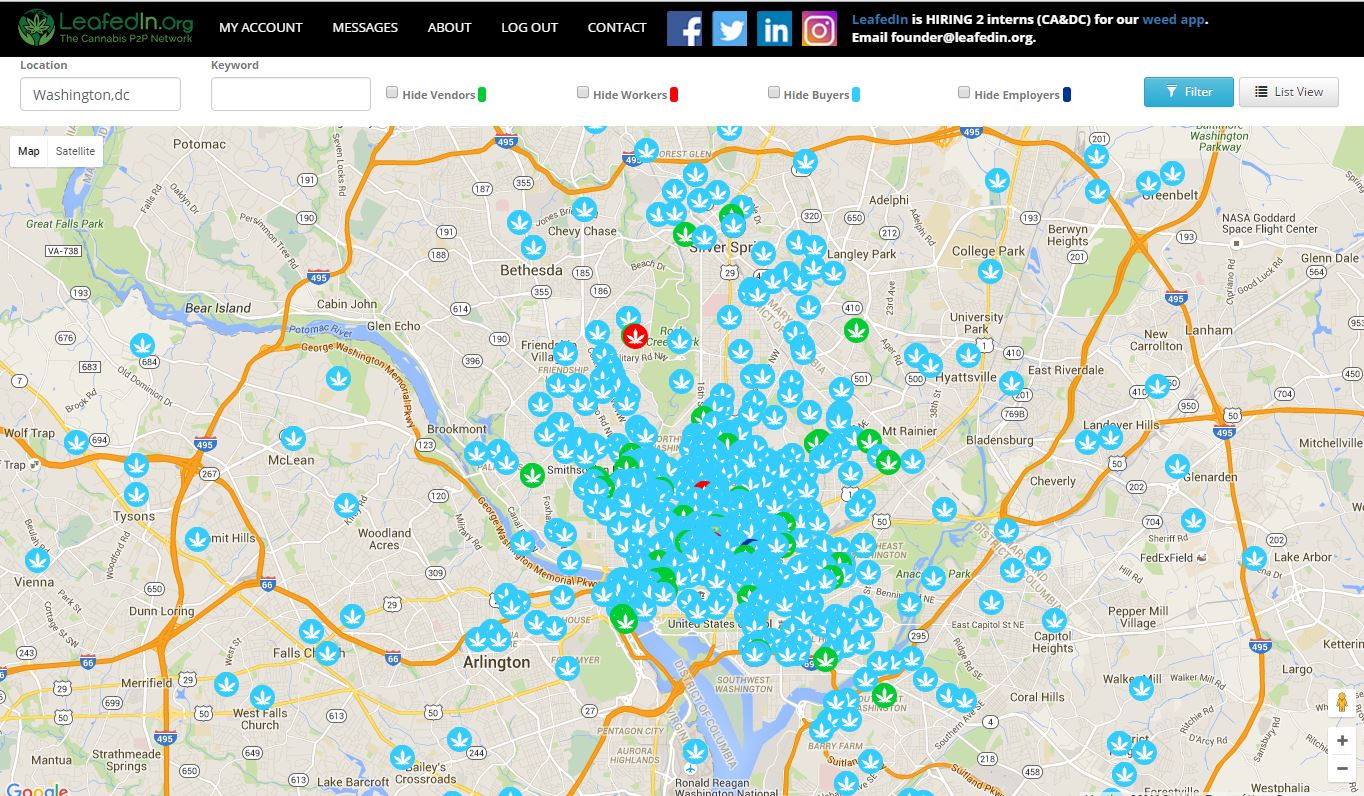Click the zoom-in plus control

(x=1341, y=740)
